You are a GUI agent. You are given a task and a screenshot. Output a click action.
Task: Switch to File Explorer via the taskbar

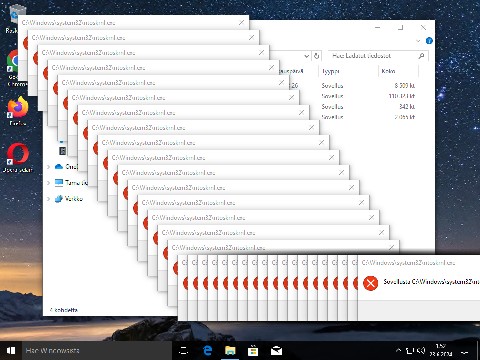(x=230, y=351)
